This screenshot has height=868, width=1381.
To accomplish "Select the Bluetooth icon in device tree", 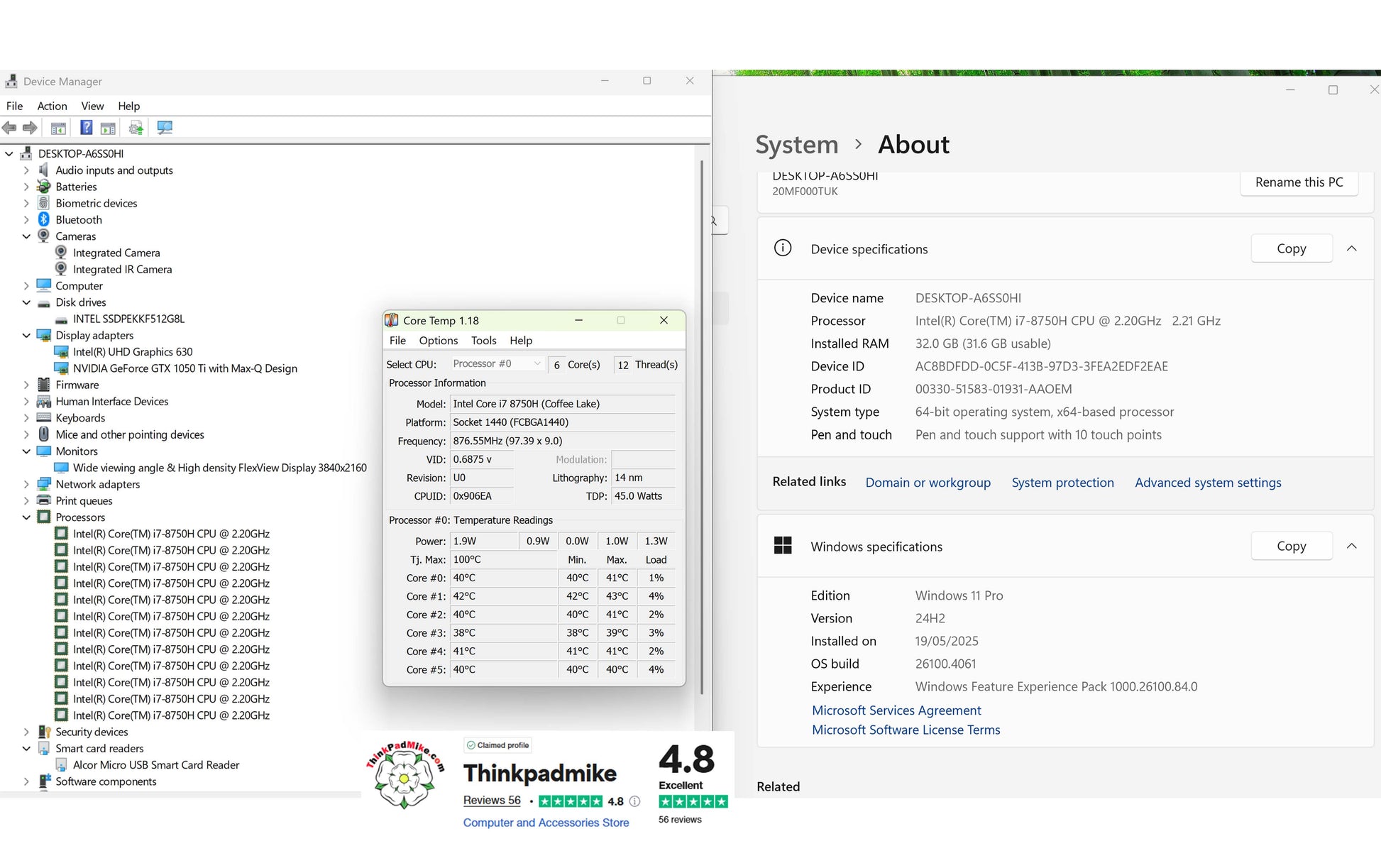I will tap(44, 219).
